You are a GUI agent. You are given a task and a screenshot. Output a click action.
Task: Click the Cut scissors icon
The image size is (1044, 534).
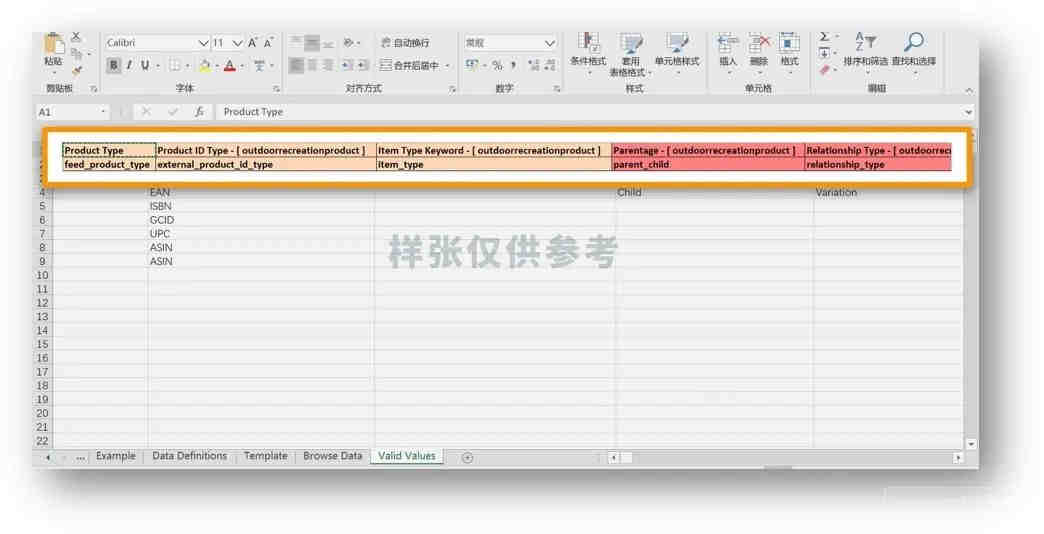[x=76, y=37]
